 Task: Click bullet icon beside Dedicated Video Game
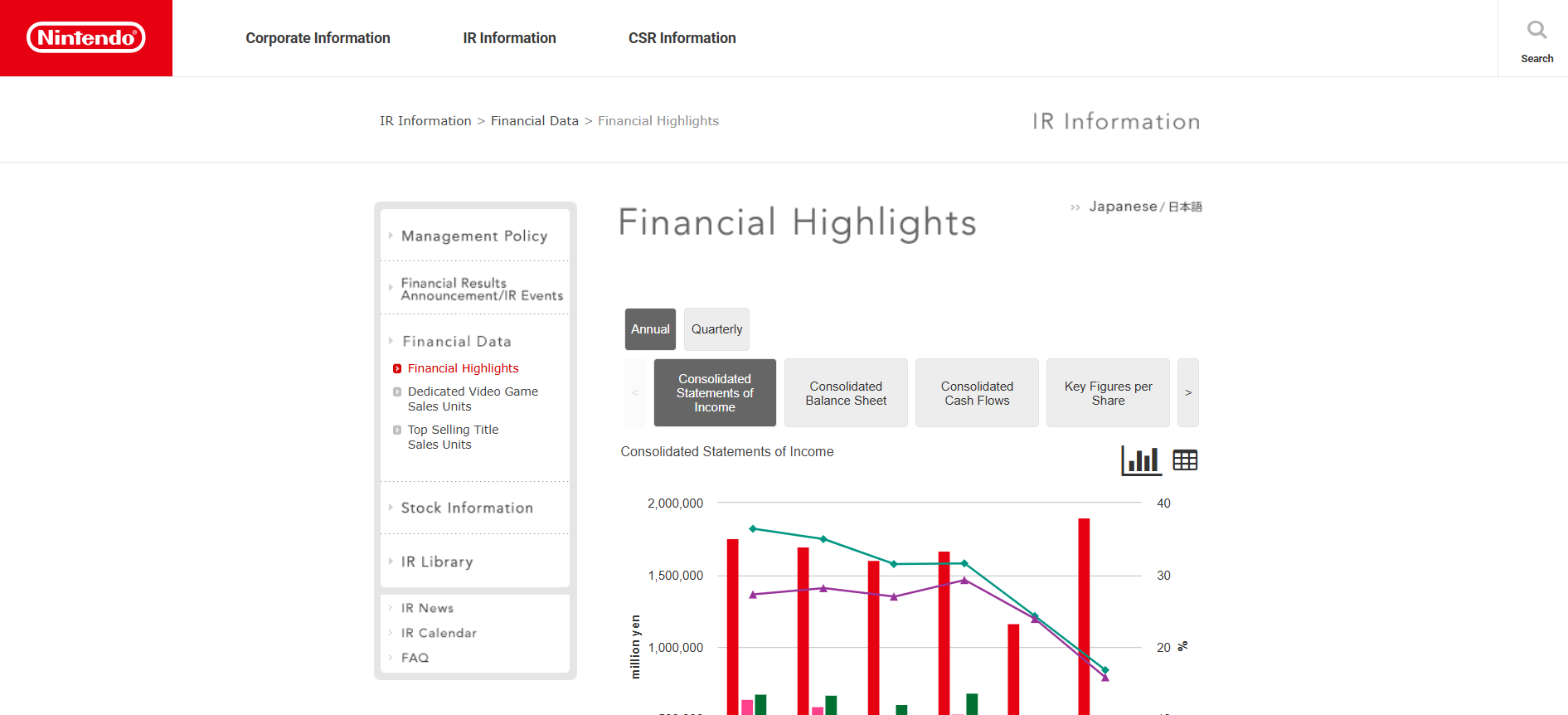point(397,392)
